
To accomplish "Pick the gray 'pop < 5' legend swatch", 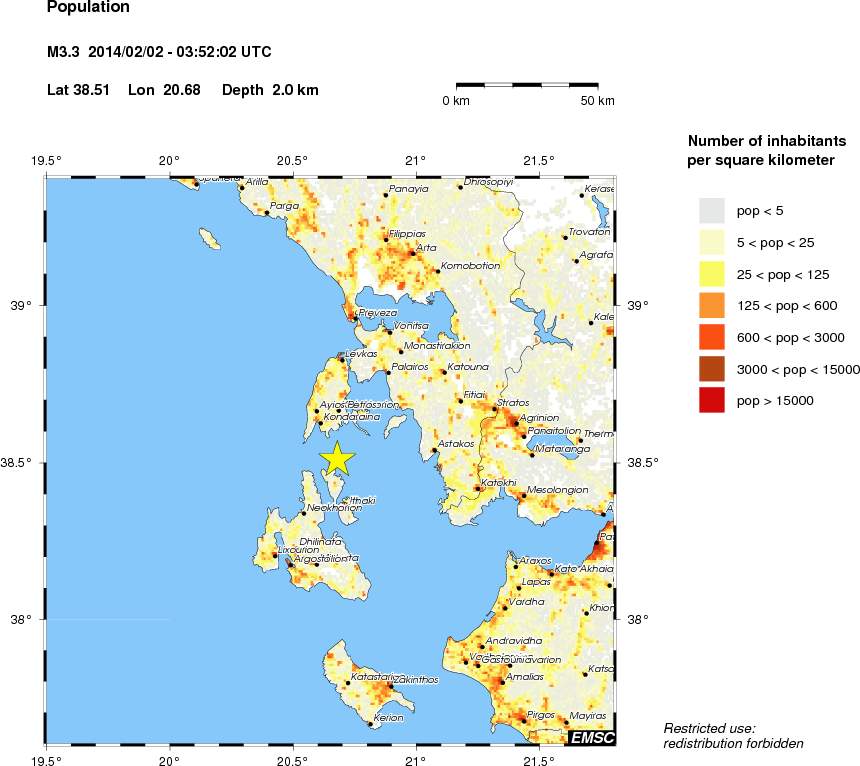I will tap(711, 210).
